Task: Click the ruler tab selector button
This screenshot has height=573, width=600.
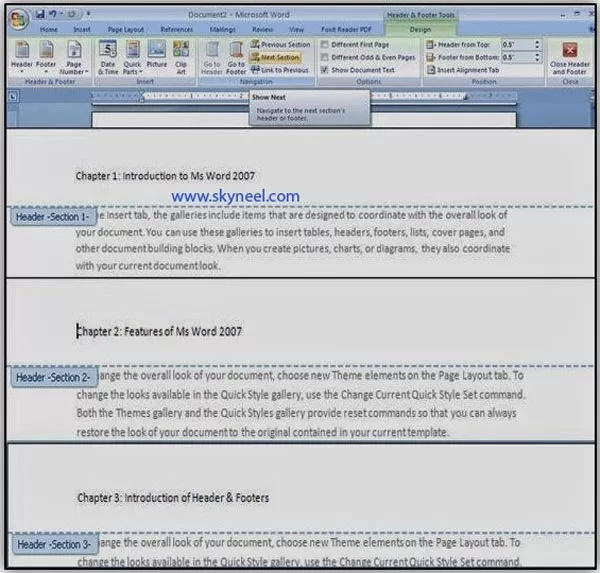Action: click(13, 96)
